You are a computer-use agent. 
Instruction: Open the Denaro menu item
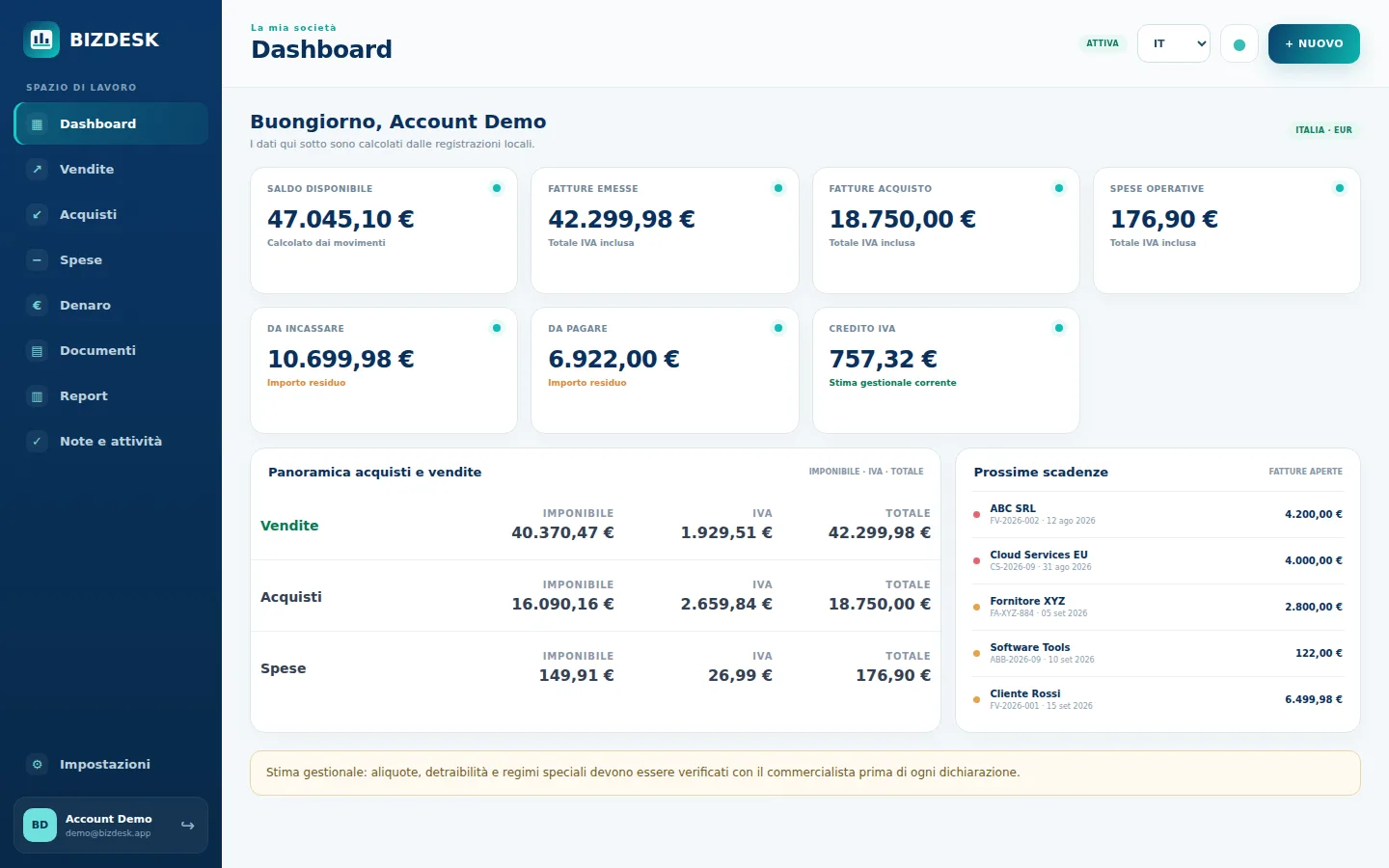[x=111, y=305]
